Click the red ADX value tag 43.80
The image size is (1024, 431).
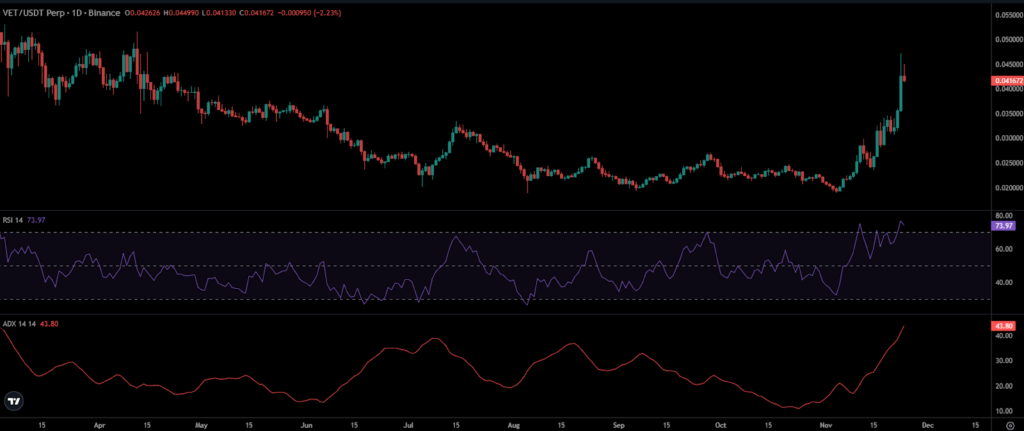(1002, 326)
